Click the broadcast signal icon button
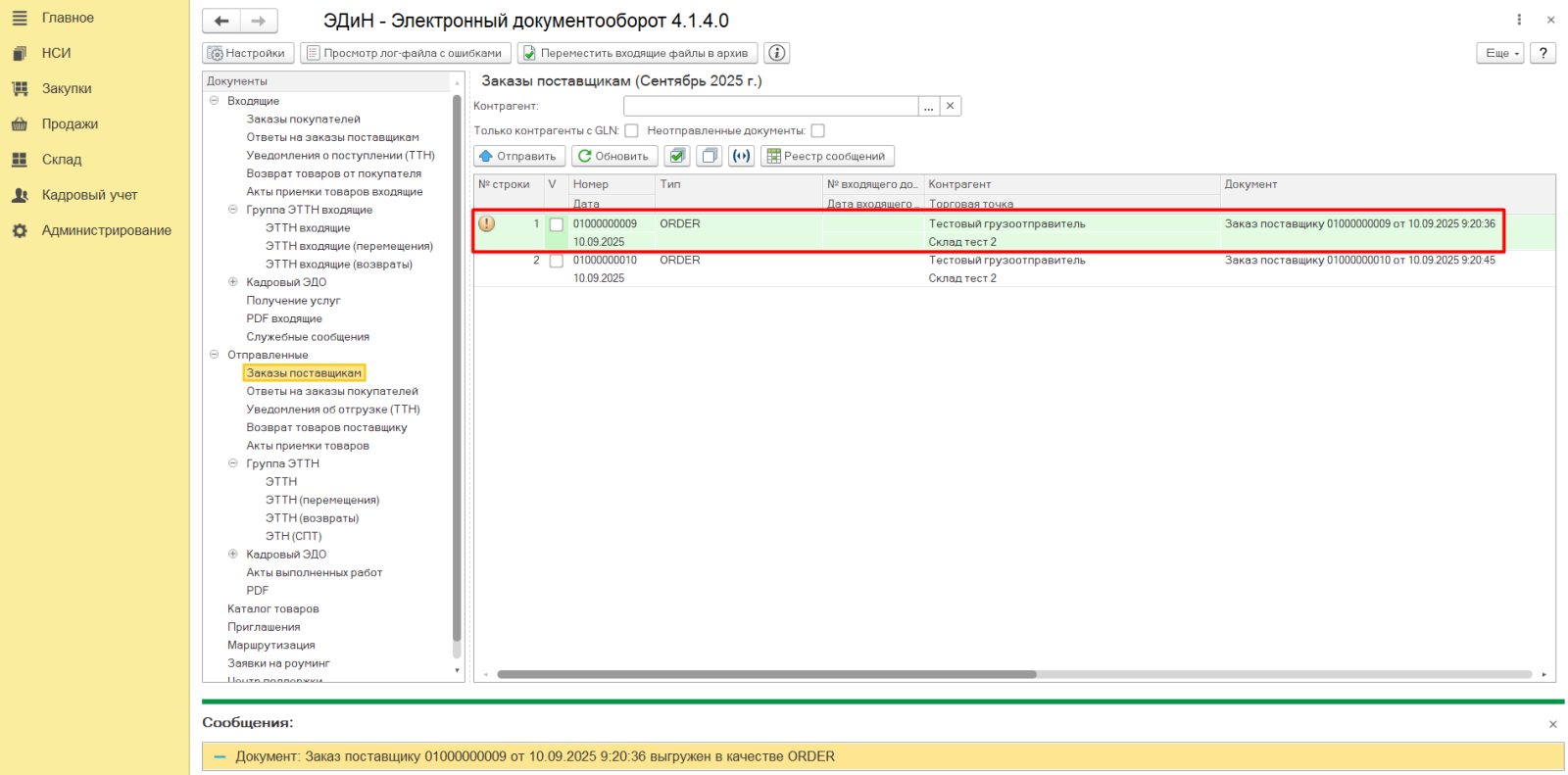 tap(742, 156)
